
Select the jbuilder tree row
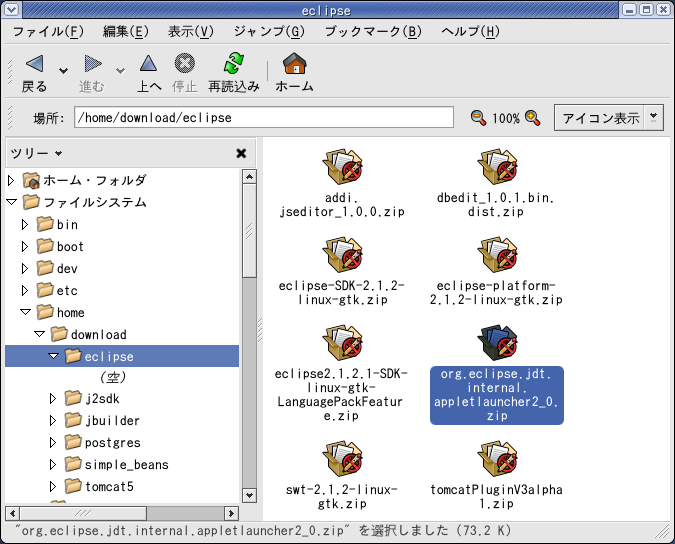click(x=122, y=420)
